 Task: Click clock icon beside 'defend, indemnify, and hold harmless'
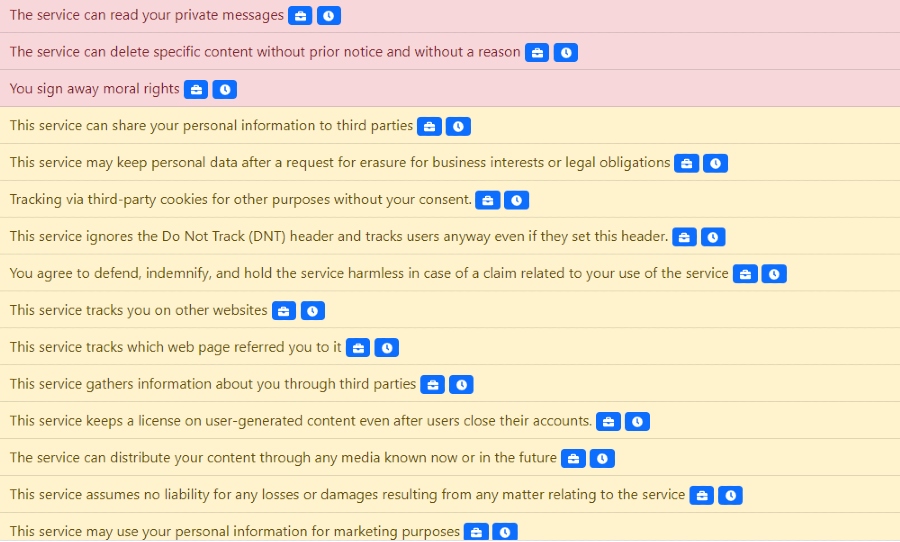point(774,274)
